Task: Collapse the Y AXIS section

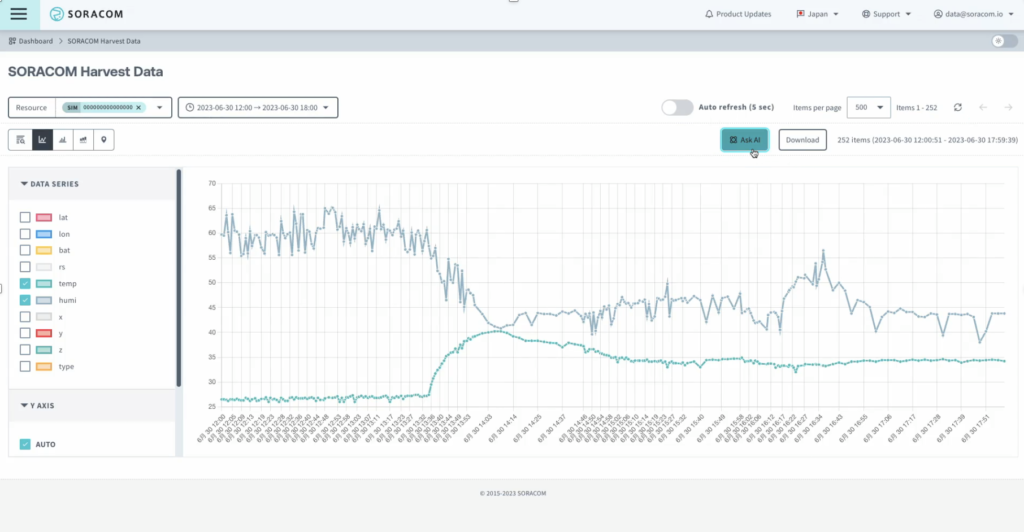Action: 37,405
